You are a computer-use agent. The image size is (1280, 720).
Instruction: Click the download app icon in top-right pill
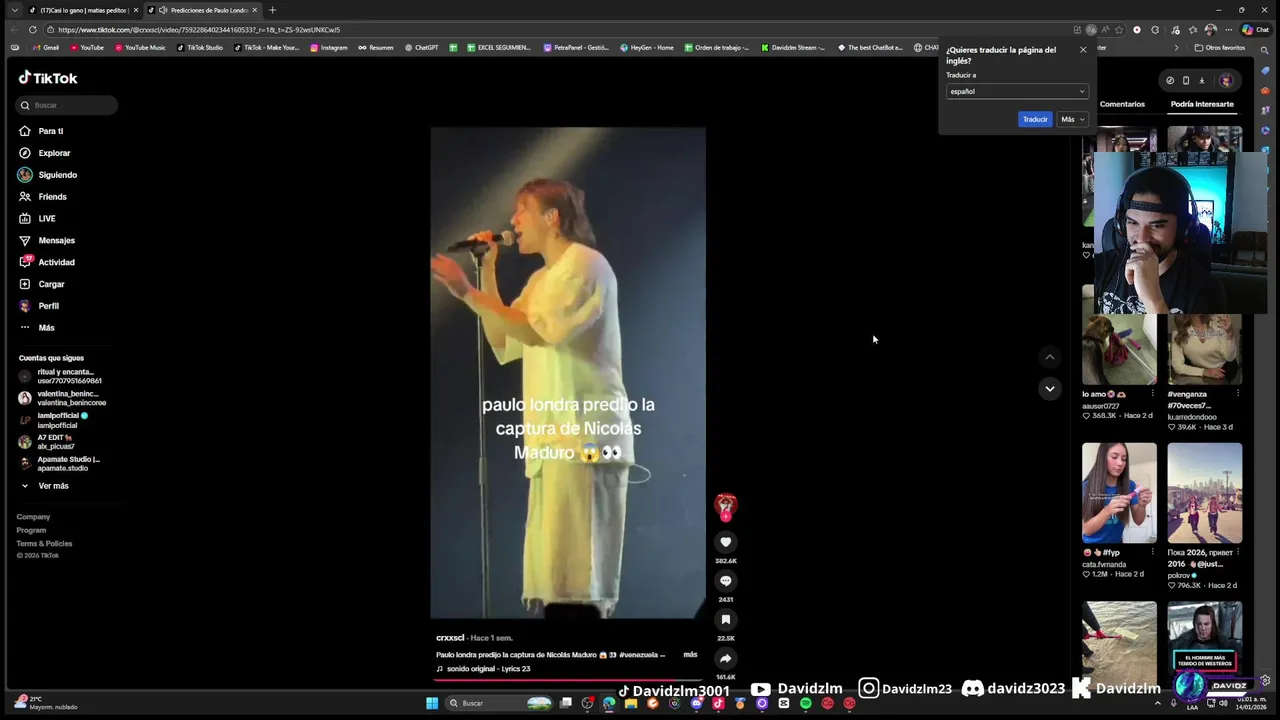point(1202,81)
